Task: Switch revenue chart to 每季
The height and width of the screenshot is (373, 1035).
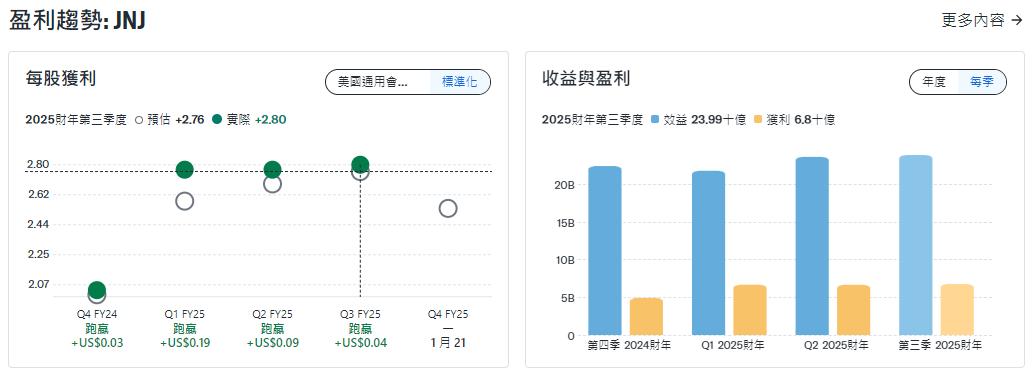Action: [982, 82]
